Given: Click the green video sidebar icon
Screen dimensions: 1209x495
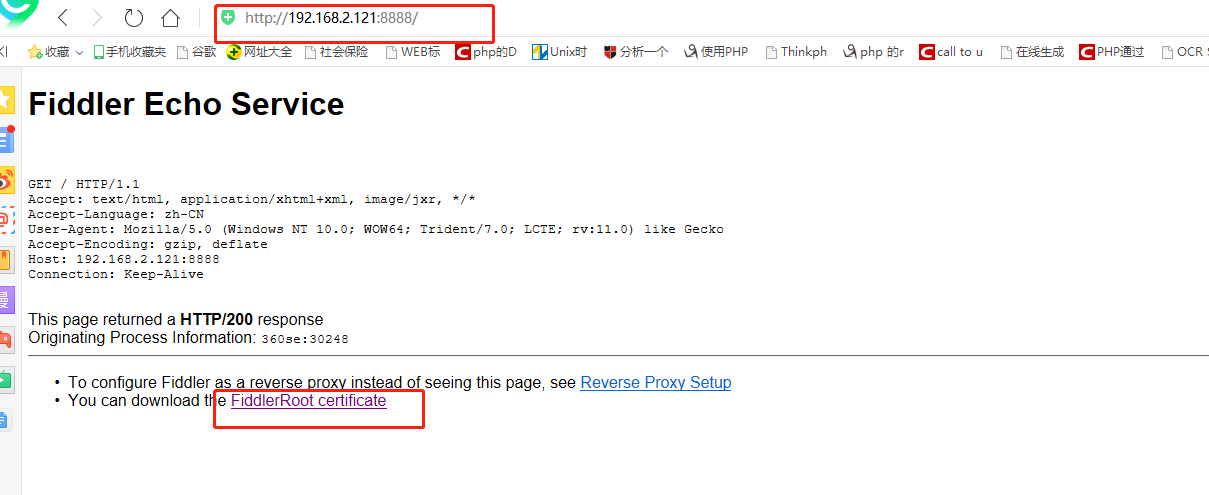Looking at the screenshot, I should pyautogui.click(x=5, y=380).
